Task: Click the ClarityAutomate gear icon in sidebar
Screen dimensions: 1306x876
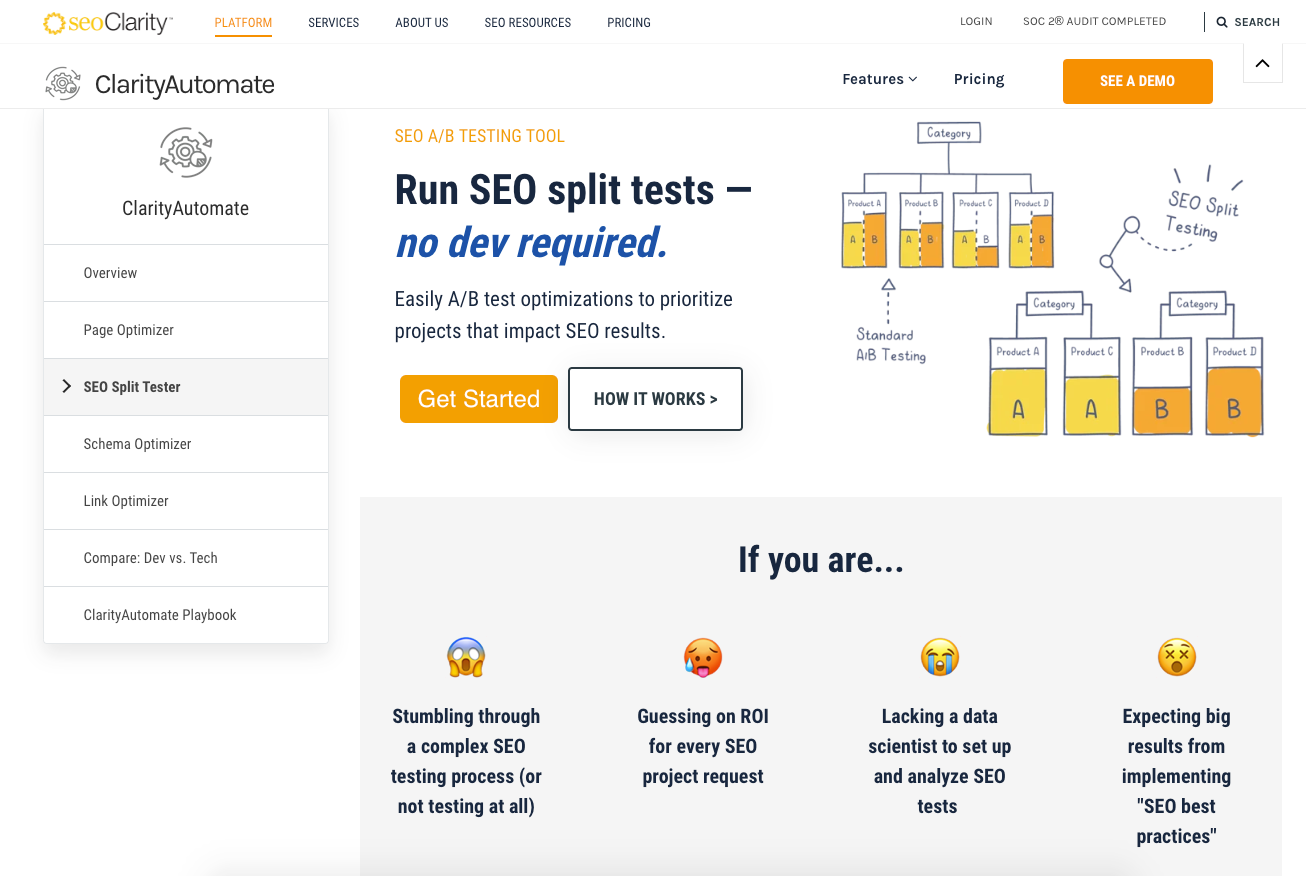Action: [186, 153]
